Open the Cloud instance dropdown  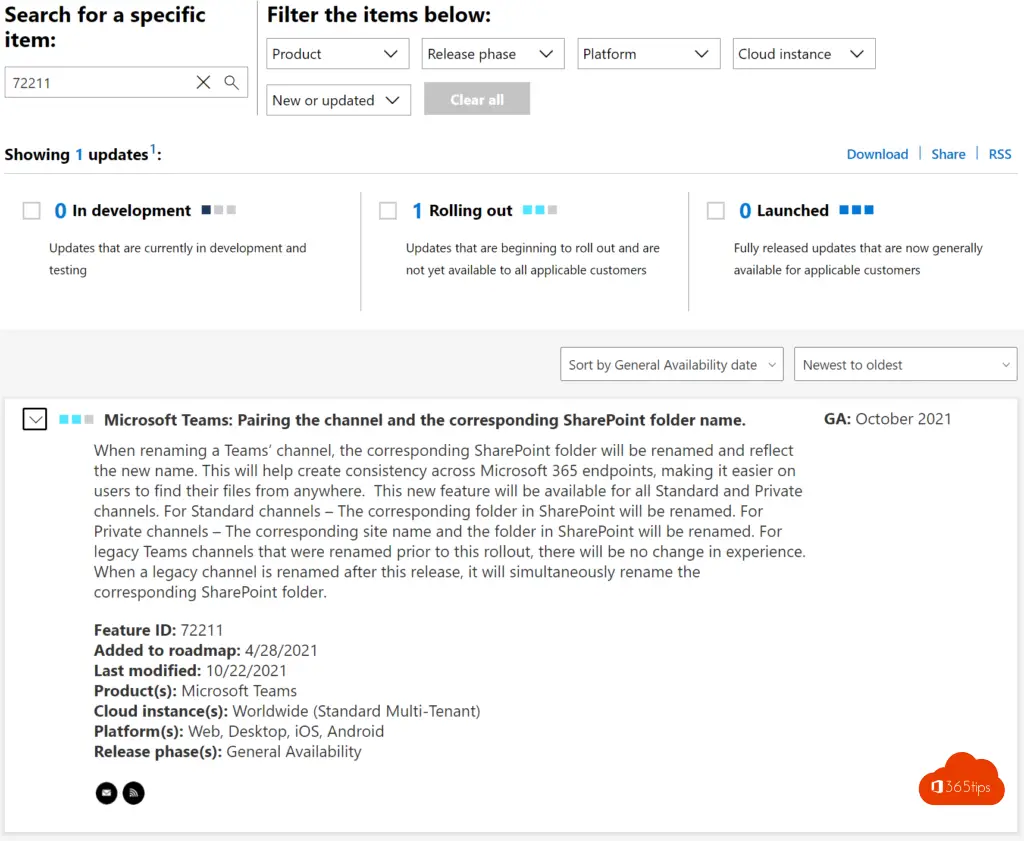[803, 53]
